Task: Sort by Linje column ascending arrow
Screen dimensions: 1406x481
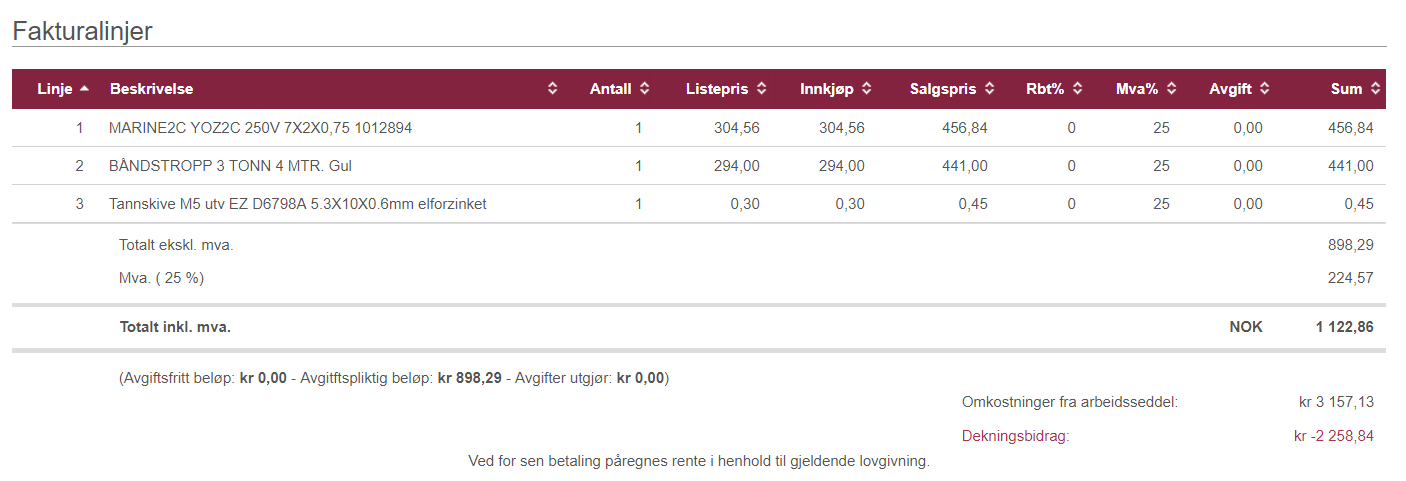Action: tap(85, 89)
